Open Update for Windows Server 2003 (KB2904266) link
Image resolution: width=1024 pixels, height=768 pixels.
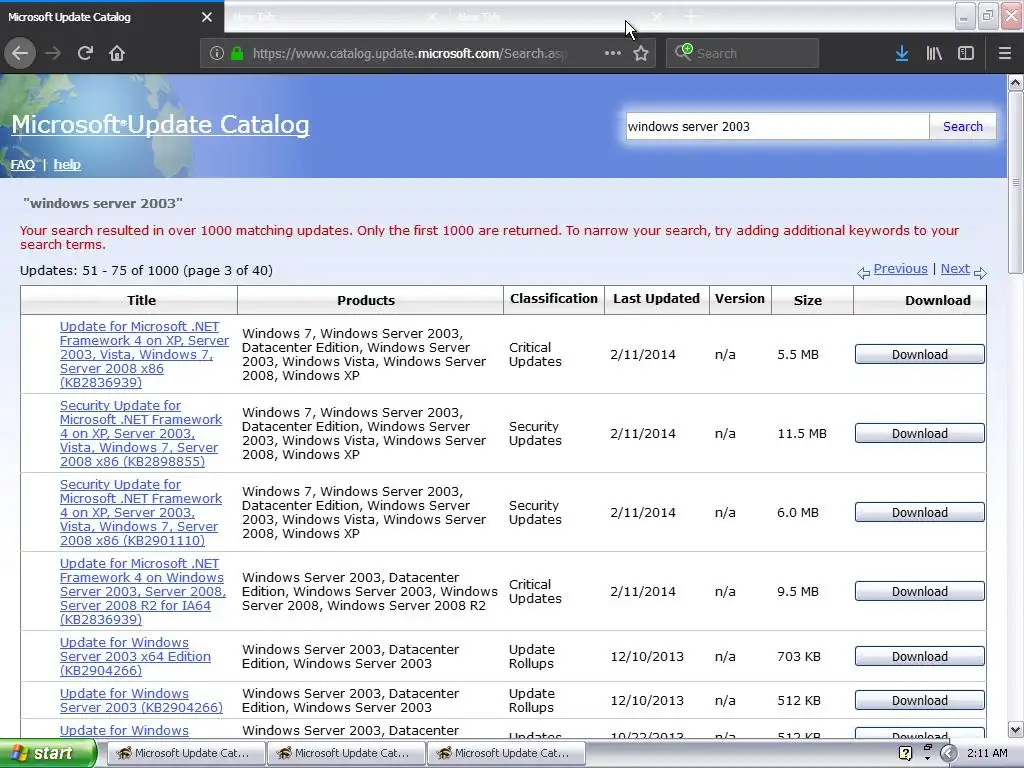141,701
